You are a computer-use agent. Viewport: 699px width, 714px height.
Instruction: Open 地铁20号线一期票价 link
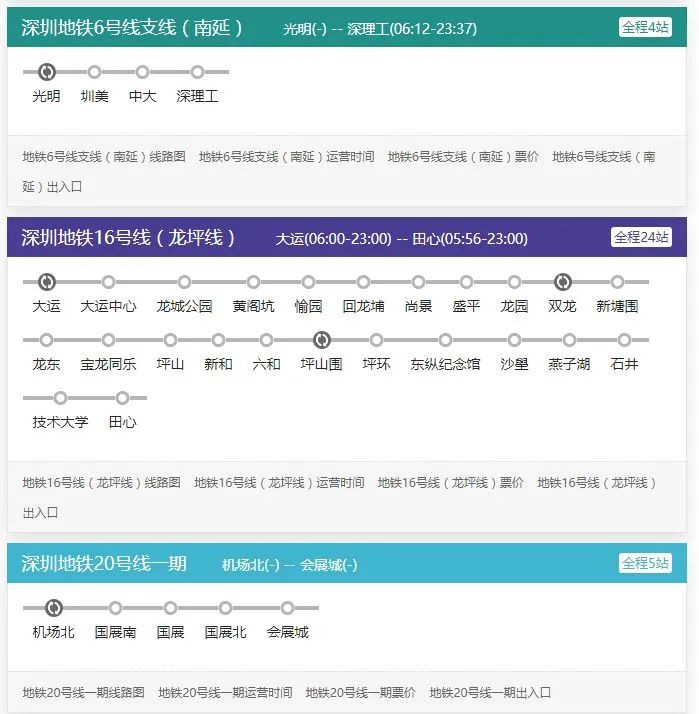point(361,693)
